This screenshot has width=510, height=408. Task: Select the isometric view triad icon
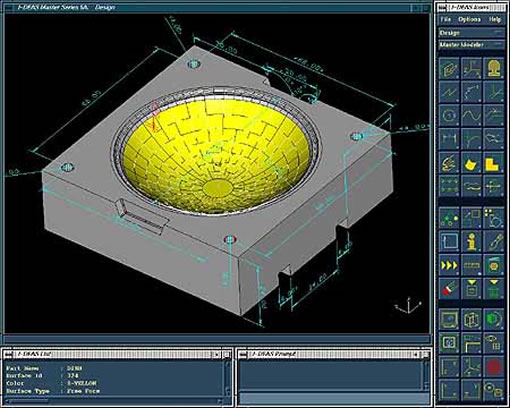tap(471, 367)
